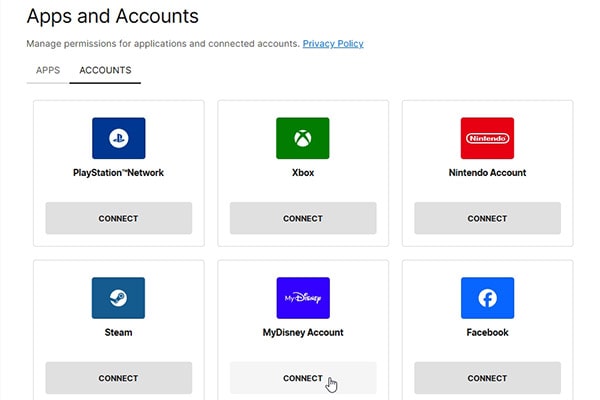Click the Nintendo Account label text

(488, 173)
